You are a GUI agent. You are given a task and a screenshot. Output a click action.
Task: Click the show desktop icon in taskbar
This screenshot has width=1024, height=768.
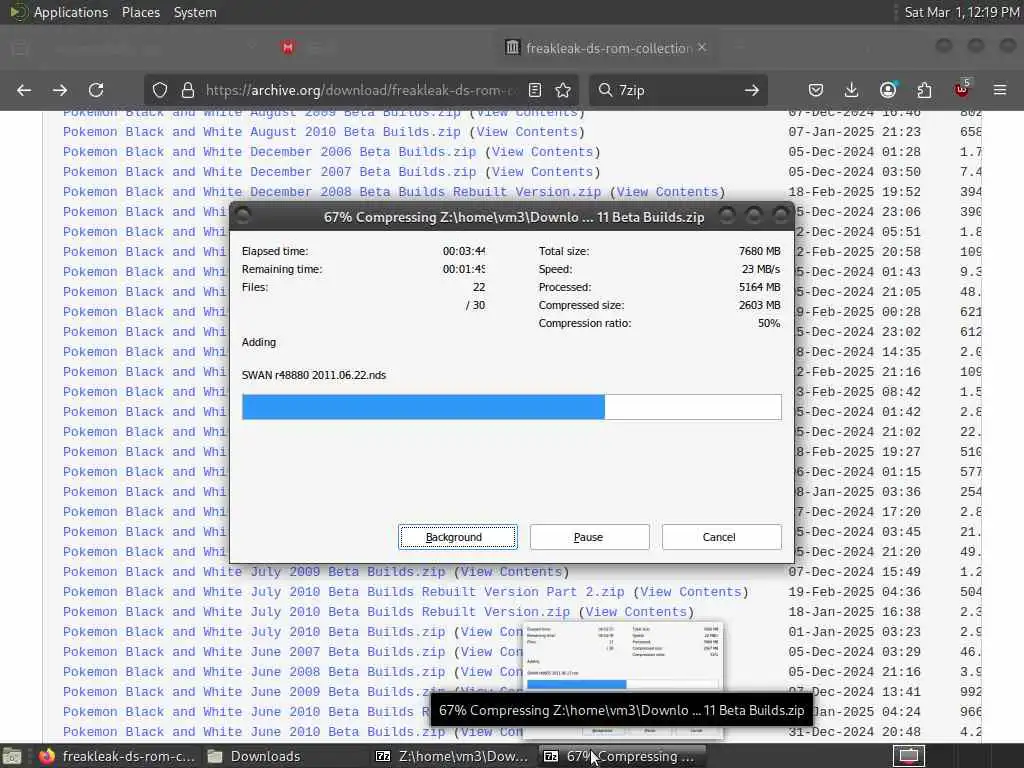coord(12,756)
